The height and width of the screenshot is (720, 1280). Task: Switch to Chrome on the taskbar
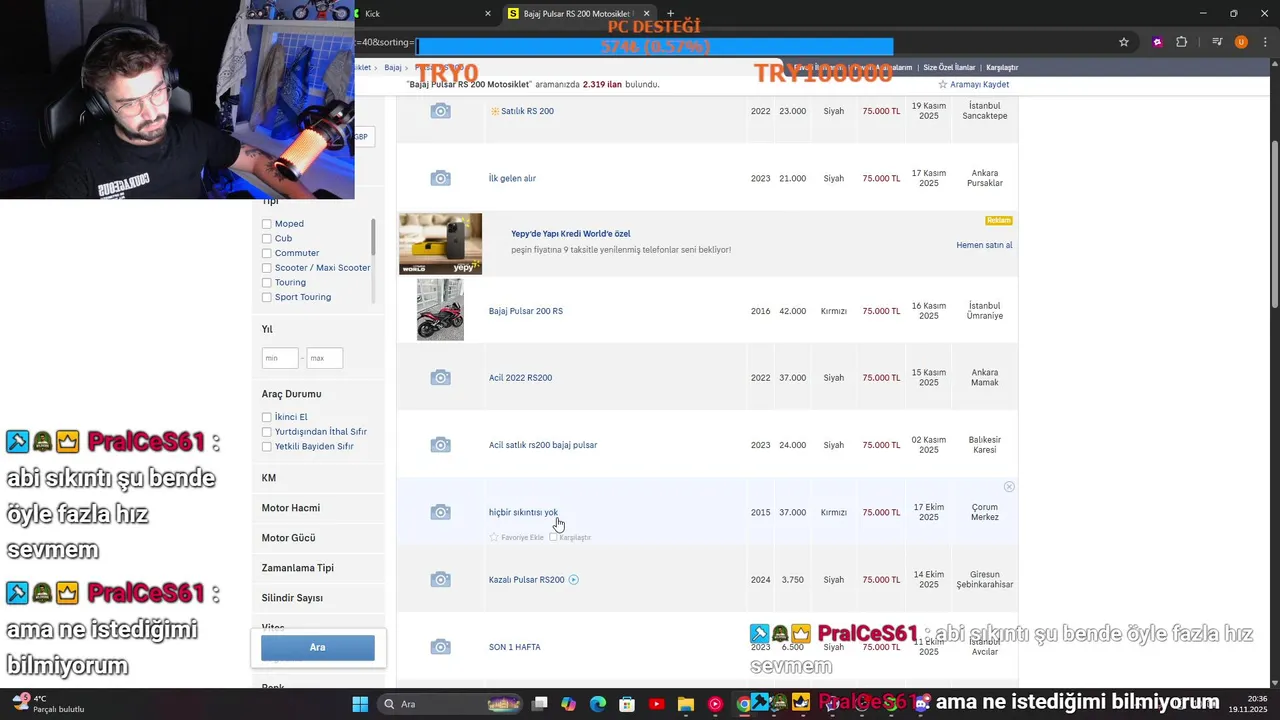tap(743, 704)
